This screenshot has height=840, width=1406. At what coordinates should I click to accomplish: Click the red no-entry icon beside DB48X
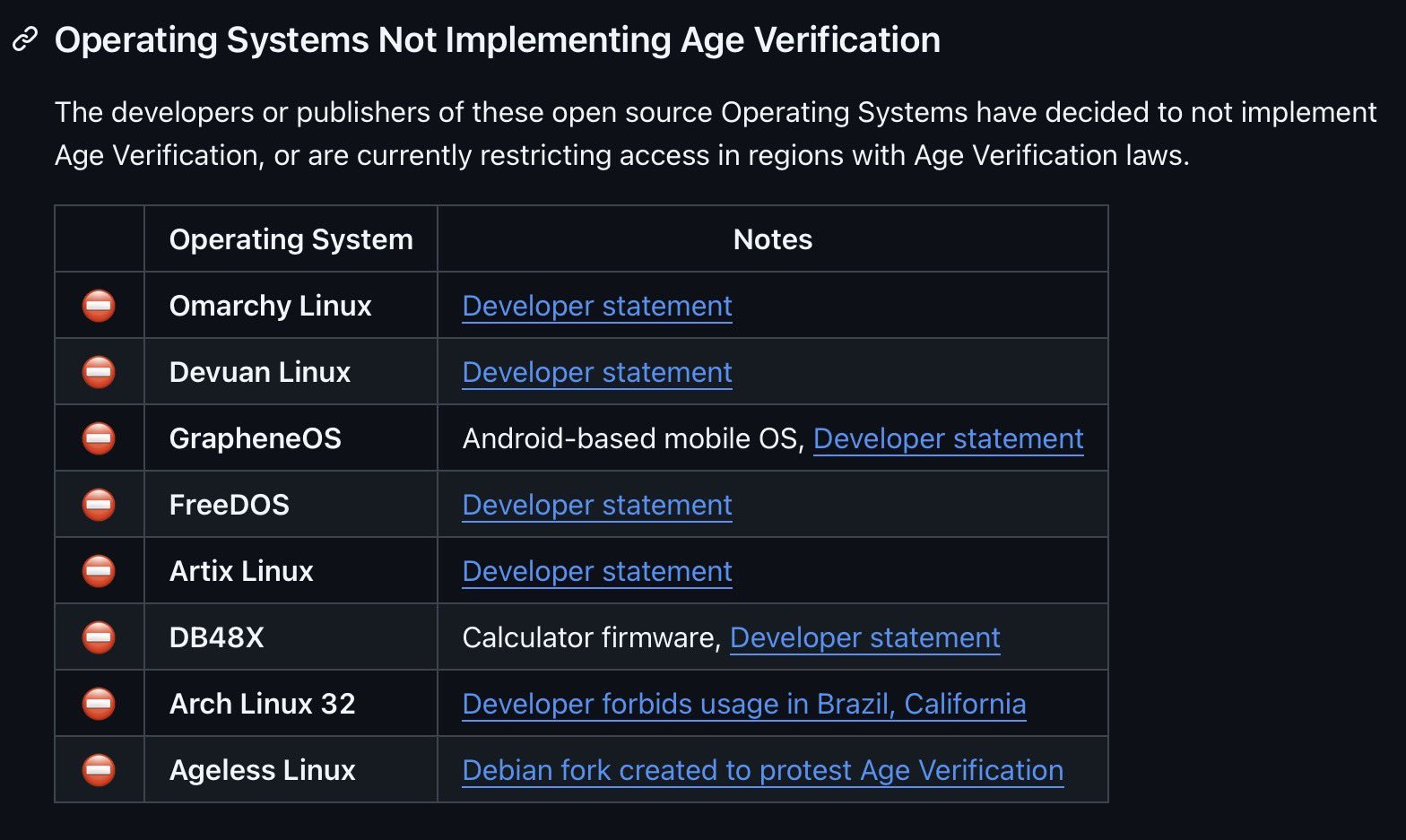tap(99, 637)
